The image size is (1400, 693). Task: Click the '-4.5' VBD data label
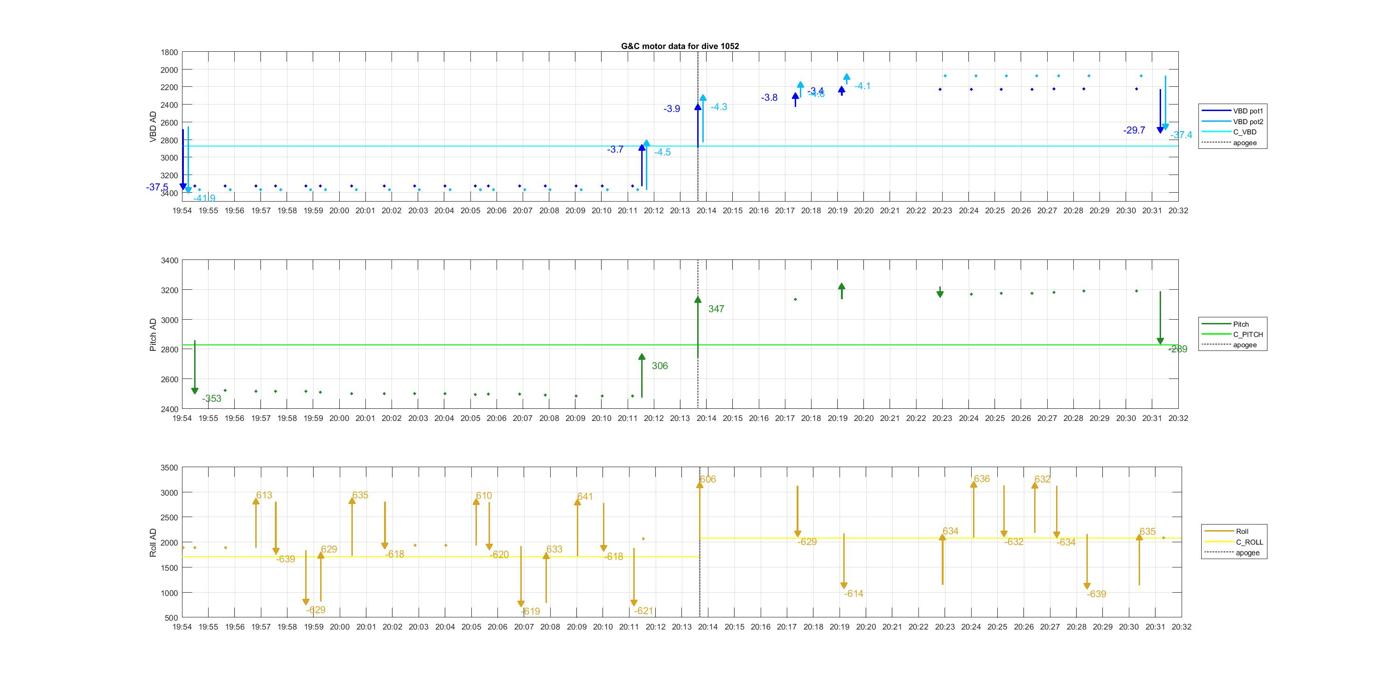pos(662,152)
